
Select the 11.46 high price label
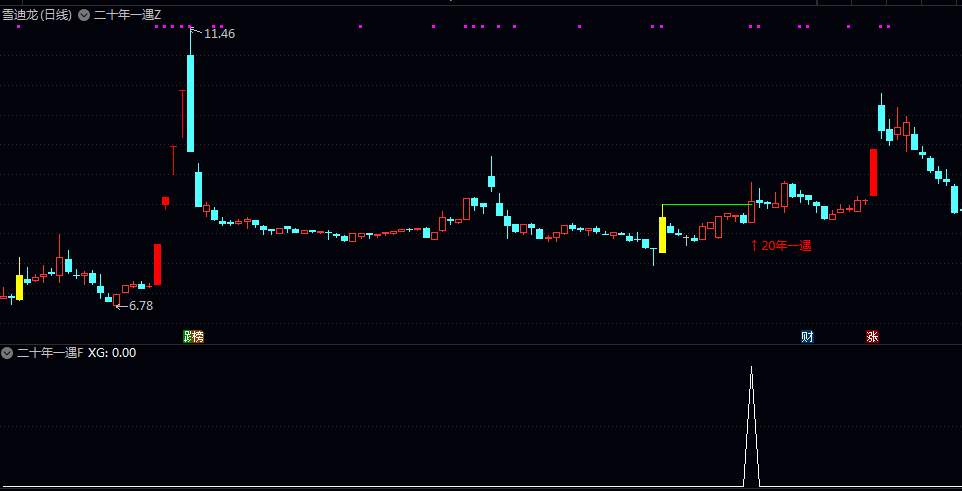(x=219, y=34)
